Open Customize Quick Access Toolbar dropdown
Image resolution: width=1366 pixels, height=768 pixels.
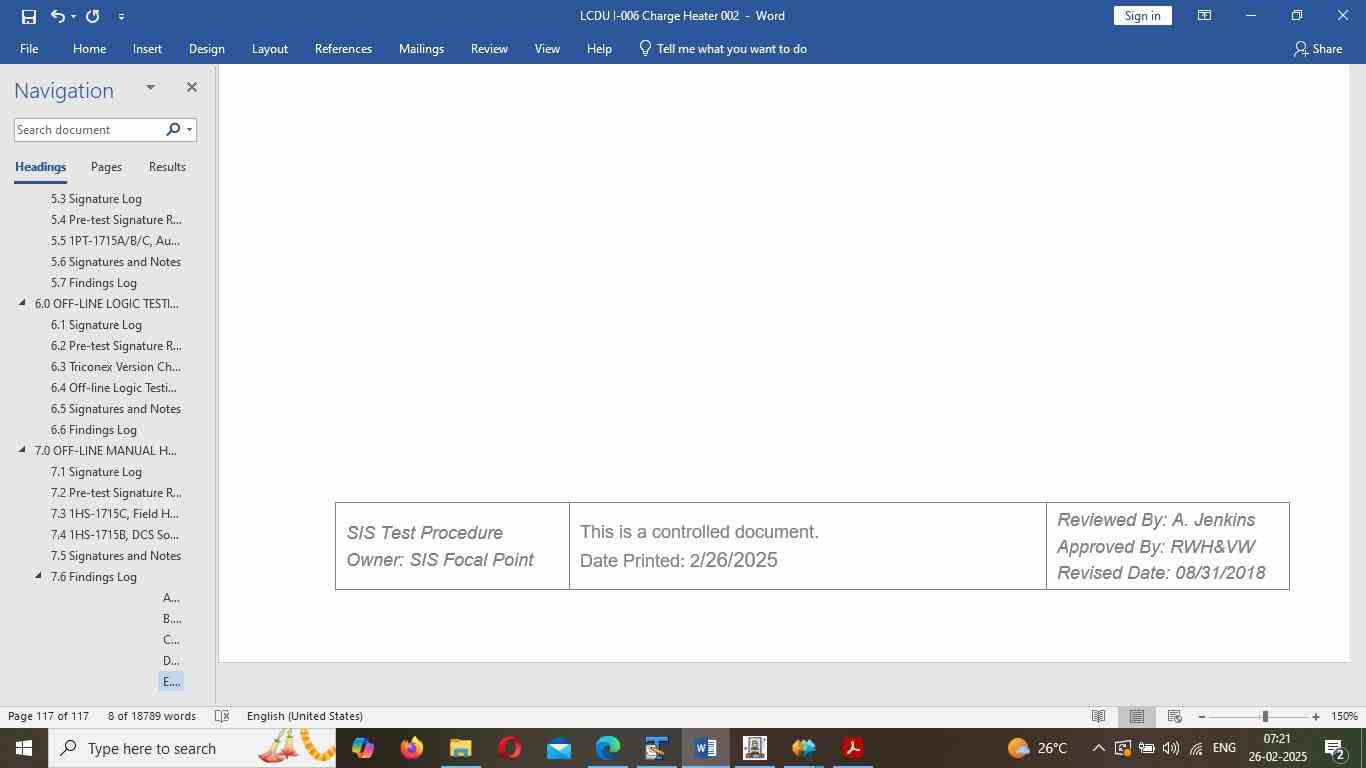pos(121,16)
